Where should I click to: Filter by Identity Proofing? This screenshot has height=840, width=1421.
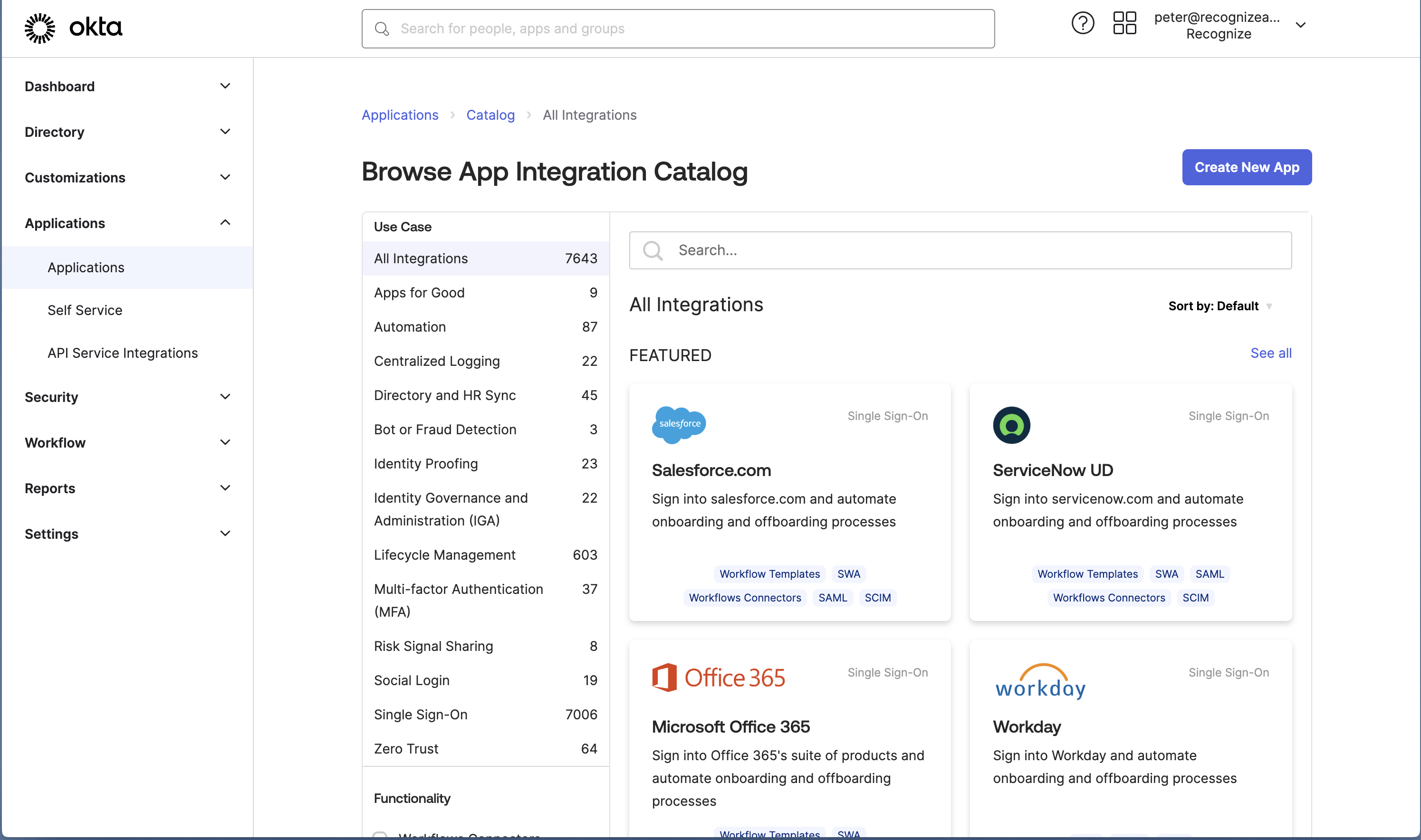click(x=485, y=464)
